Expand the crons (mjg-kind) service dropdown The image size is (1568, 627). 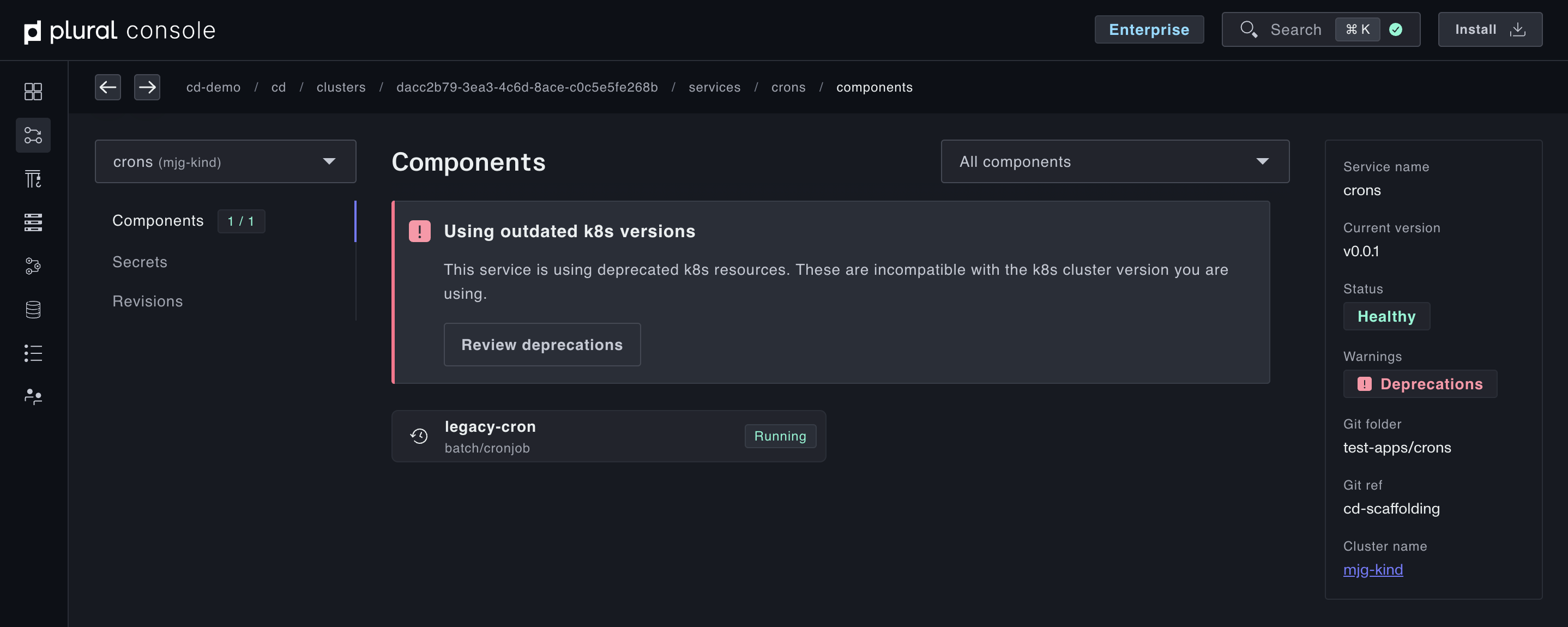point(225,161)
